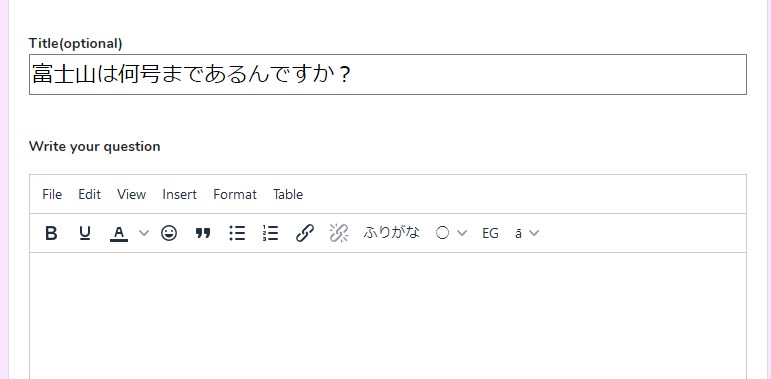Screen dimensions: 771x379
Task: Open the File menu
Action: pyautogui.click(x=52, y=194)
